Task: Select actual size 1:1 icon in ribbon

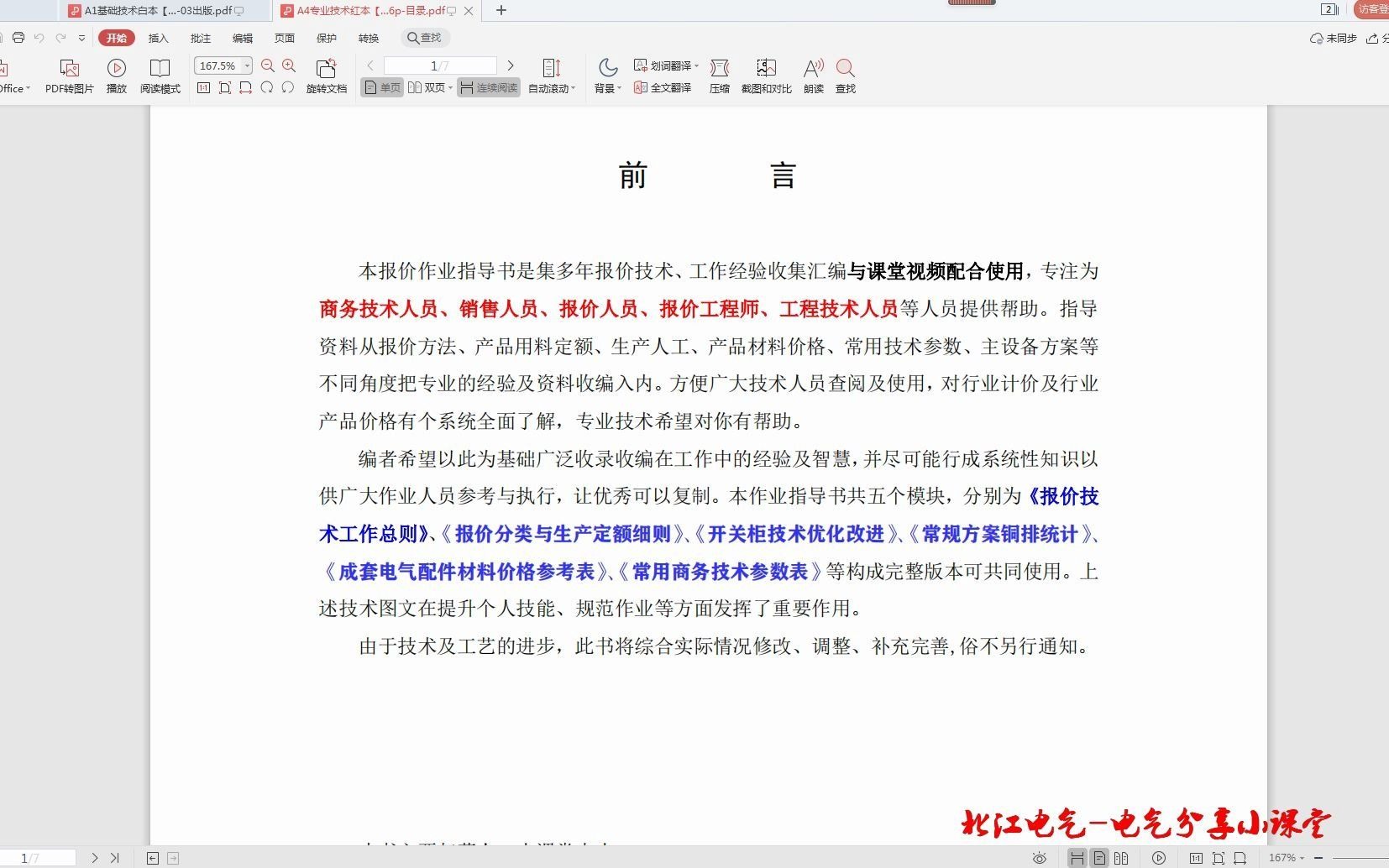Action: (x=203, y=87)
